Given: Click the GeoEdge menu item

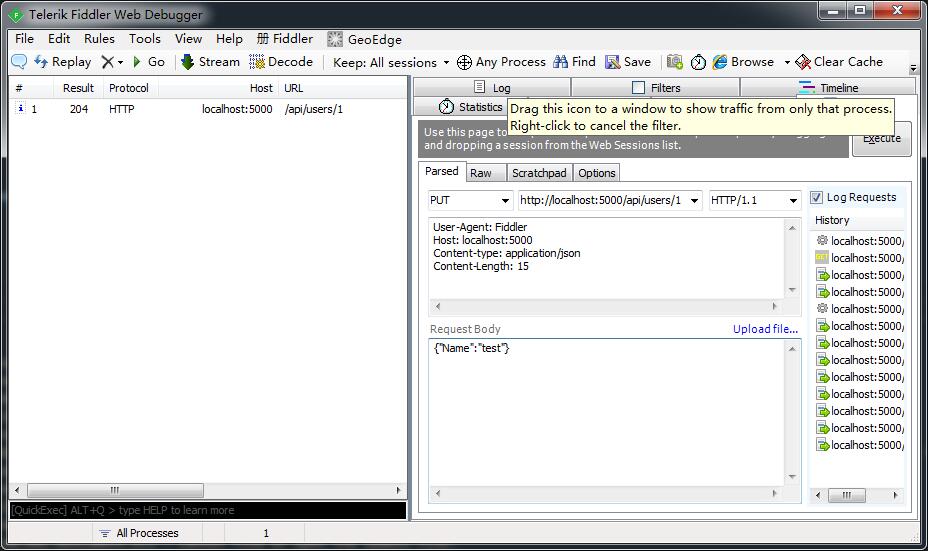Looking at the screenshot, I should (x=365, y=40).
